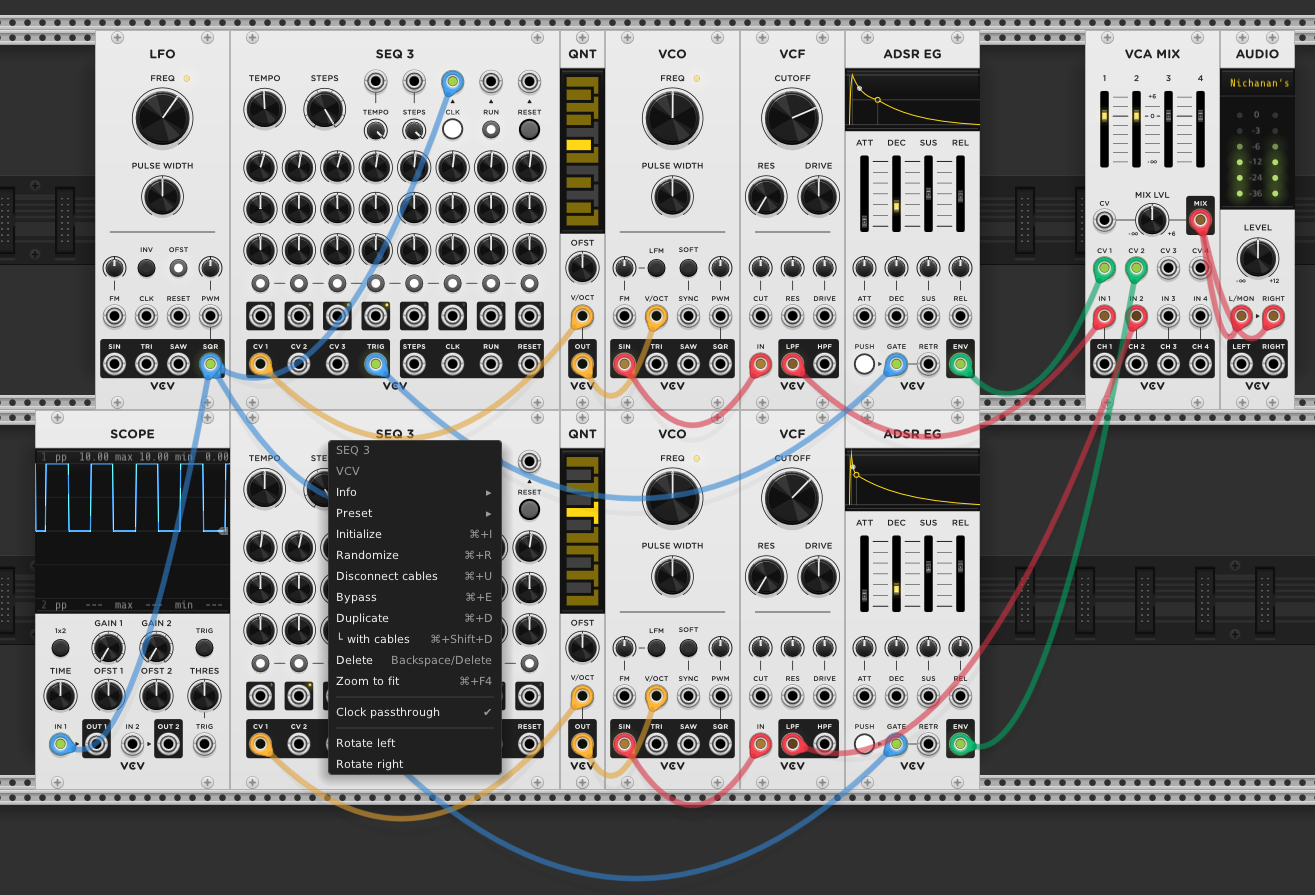Toggle Clock passthrough checkmark in menu

point(414,712)
